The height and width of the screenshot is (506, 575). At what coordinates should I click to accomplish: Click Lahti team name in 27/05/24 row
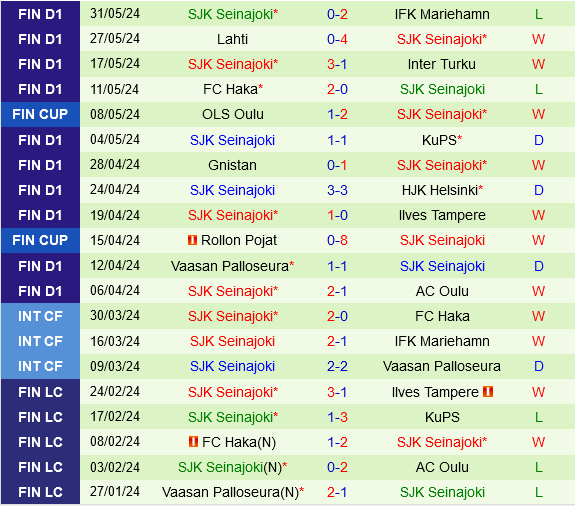pos(232,39)
